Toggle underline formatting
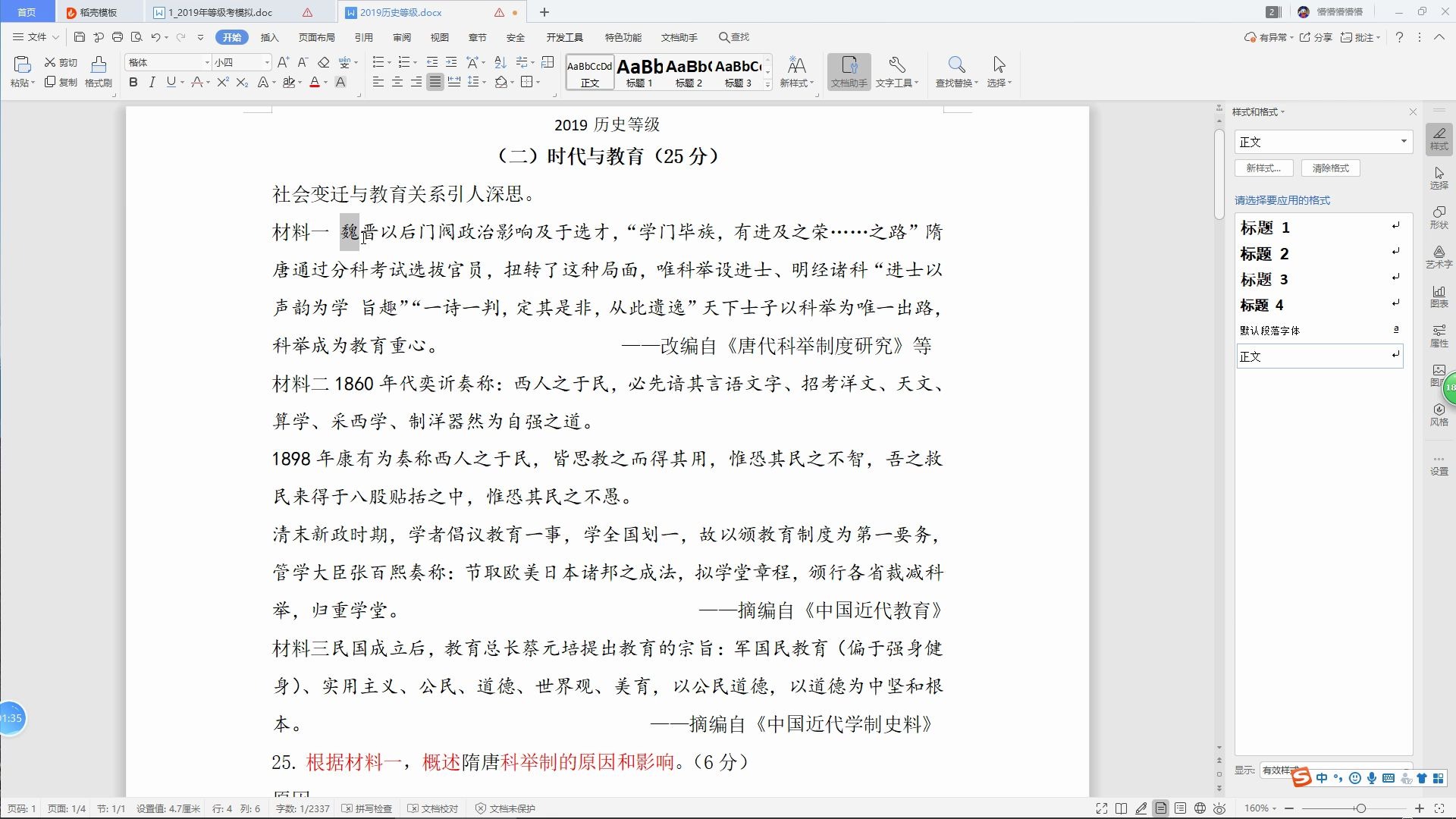Screen dimensions: 1456x819 pyautogui.click(x=171, y=82)
